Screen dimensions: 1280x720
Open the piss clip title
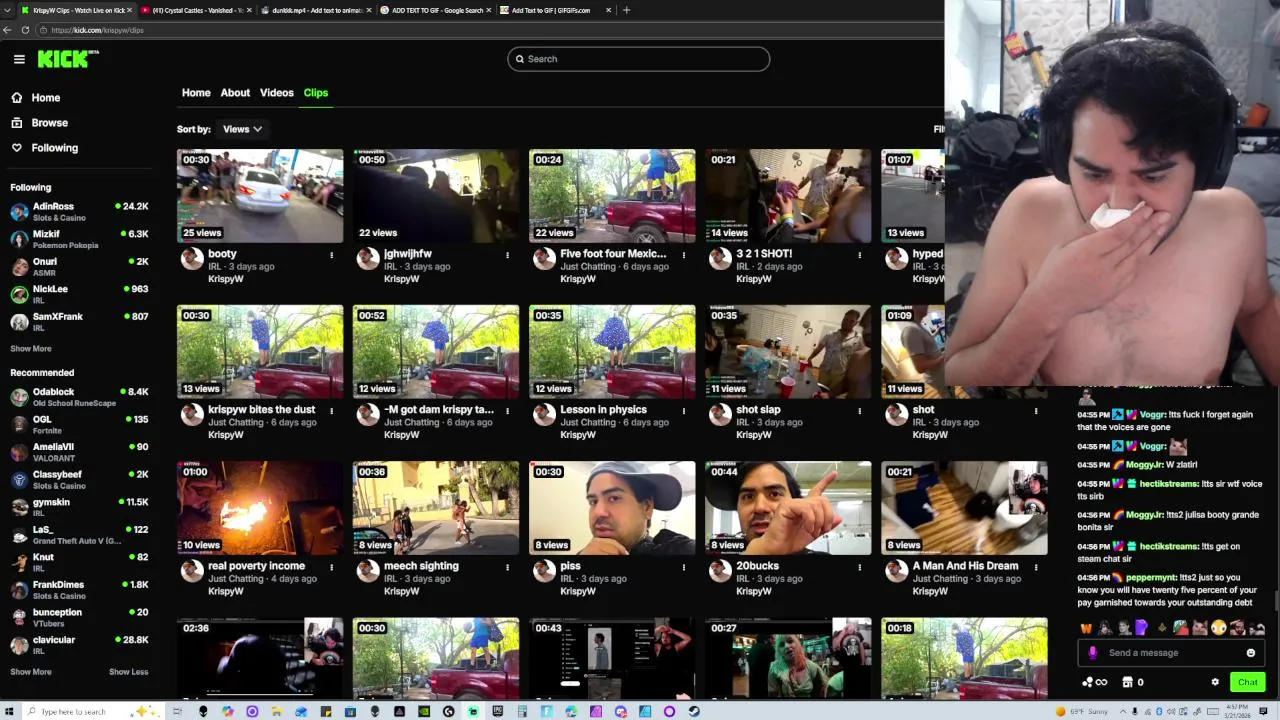click(x=570, y=566)
